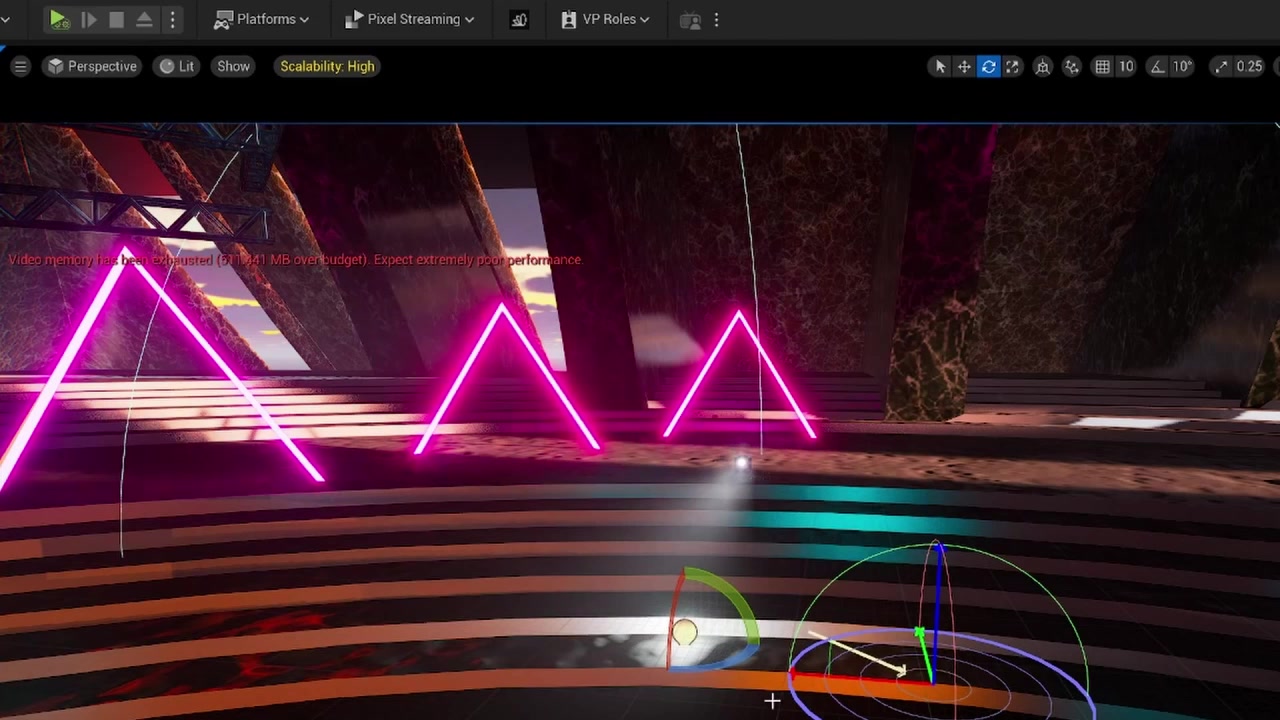The image size is (1280, 720).
Task: Toggle grid snapping on or off
Action: 1102,66
